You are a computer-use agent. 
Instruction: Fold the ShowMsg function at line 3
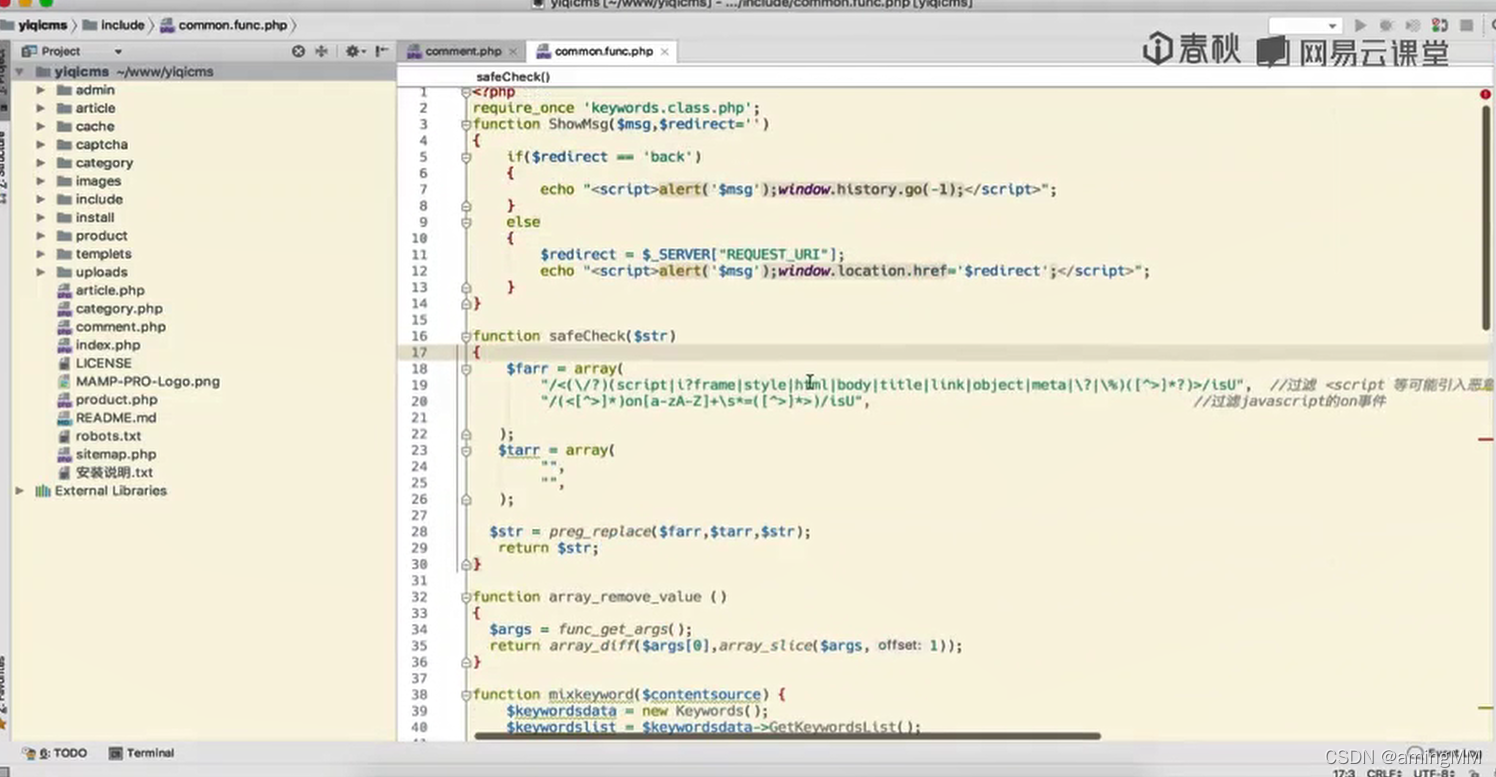point(466,125)
